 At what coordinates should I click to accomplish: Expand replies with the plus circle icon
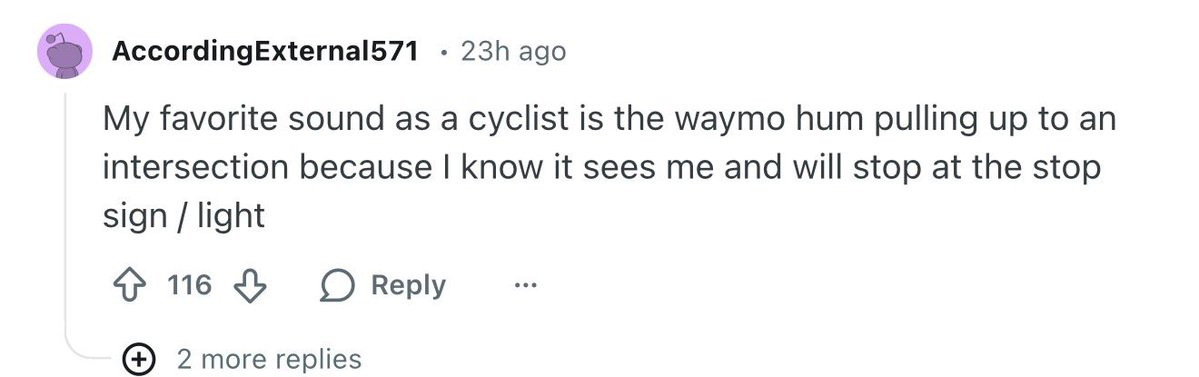(x=140, y=358)
